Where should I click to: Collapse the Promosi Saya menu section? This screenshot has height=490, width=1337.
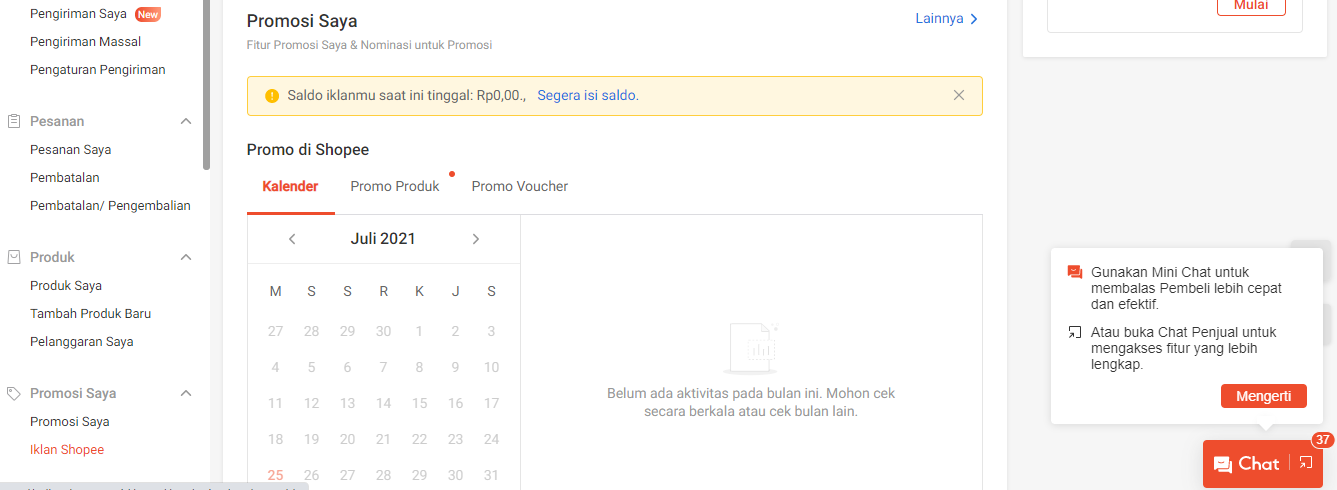pos(186,393)
